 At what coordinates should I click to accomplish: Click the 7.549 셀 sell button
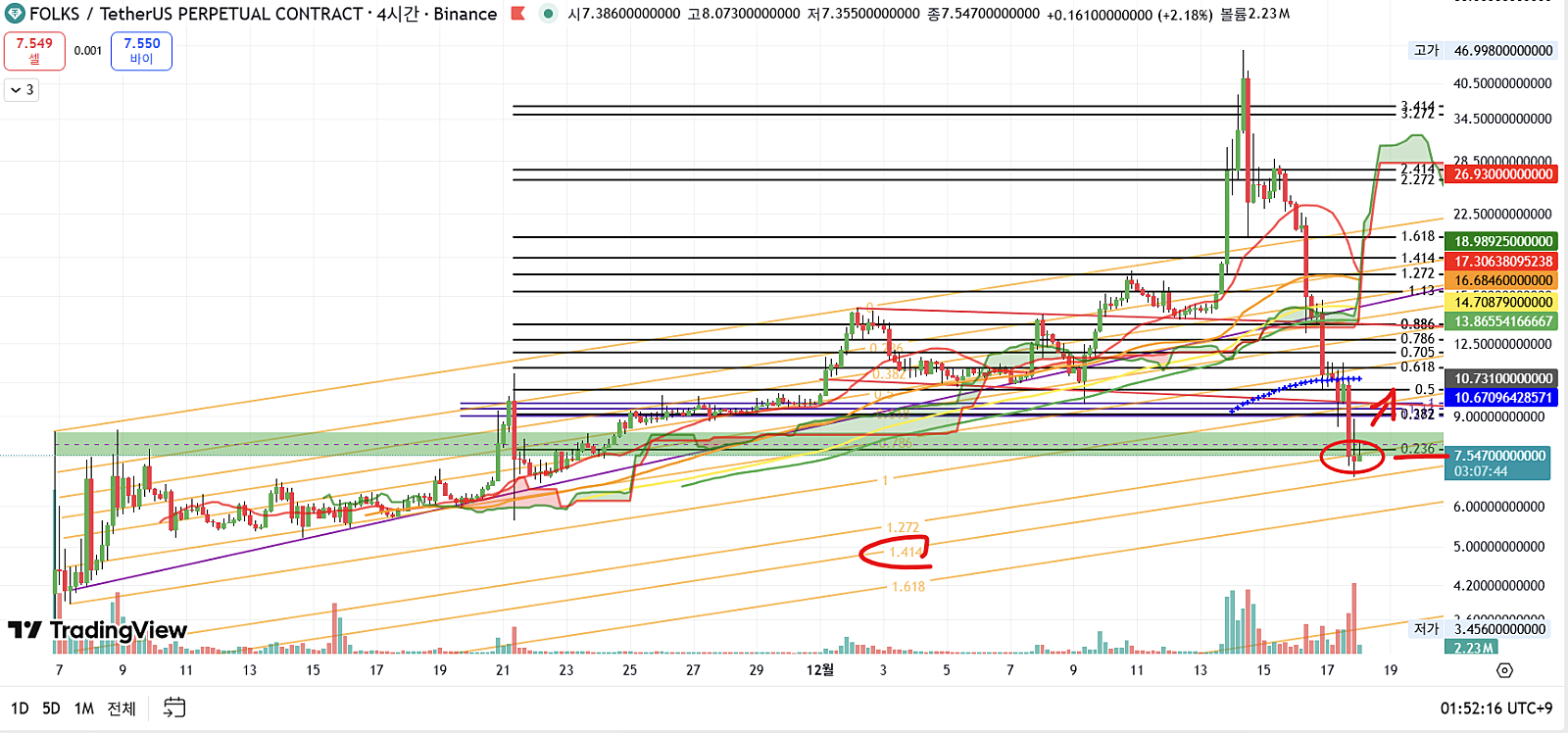[x=34, y=51]
